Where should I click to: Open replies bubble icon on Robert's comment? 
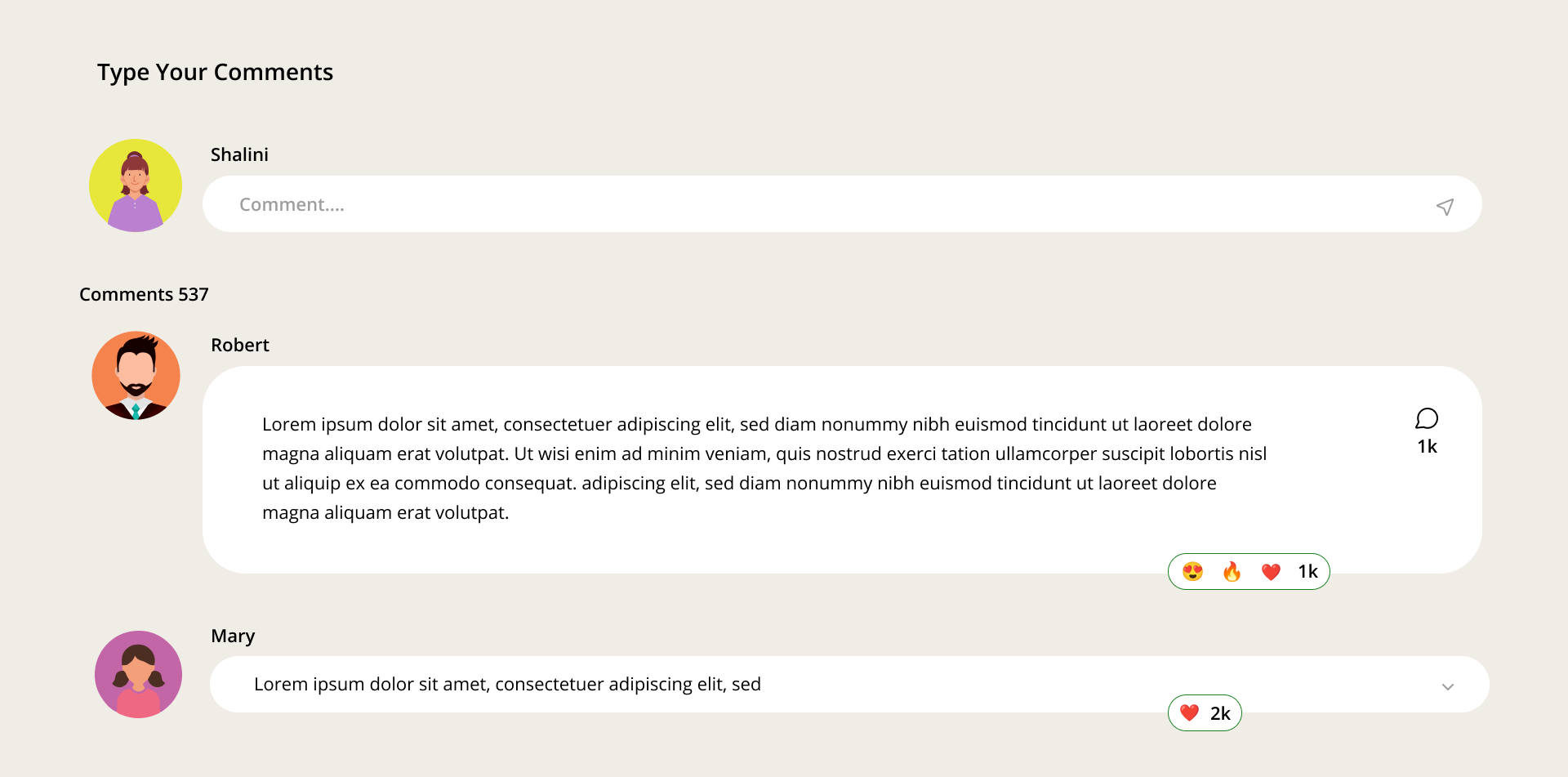[x=1427, y=419]
